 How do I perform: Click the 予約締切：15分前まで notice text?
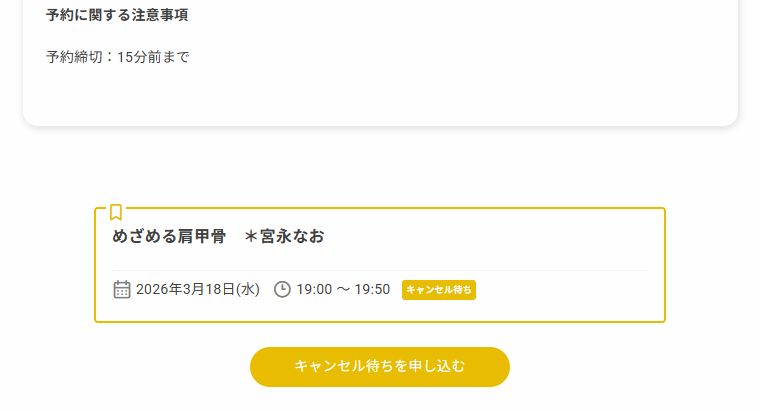tap(117, 57)
